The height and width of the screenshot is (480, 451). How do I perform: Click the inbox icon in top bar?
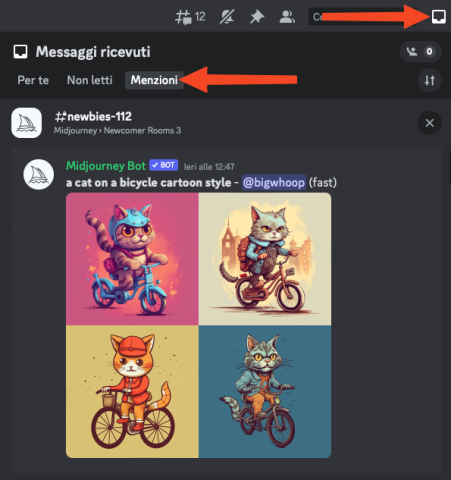click(438, 16)
